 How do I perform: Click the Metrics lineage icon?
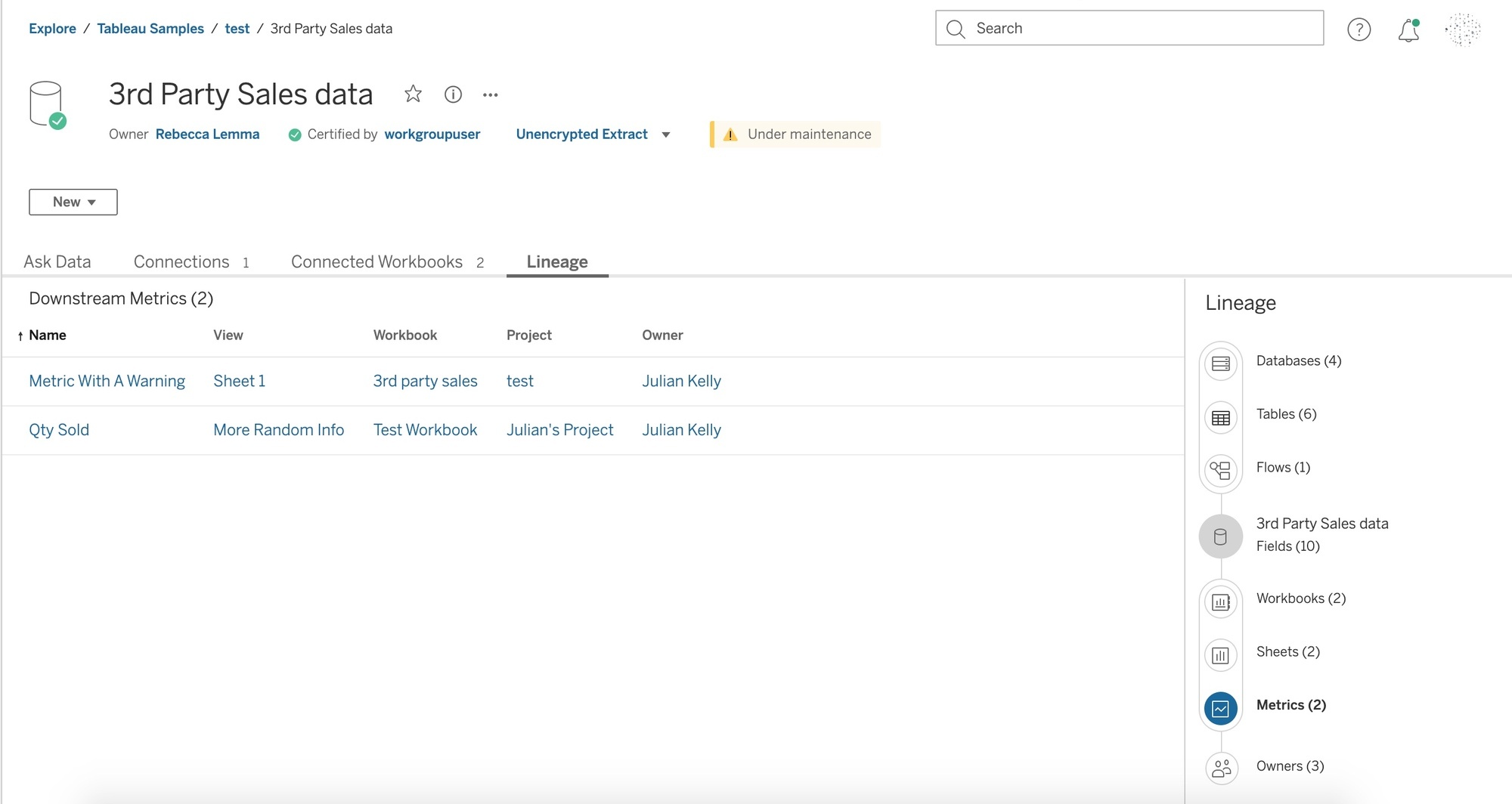click(1221, 709)
